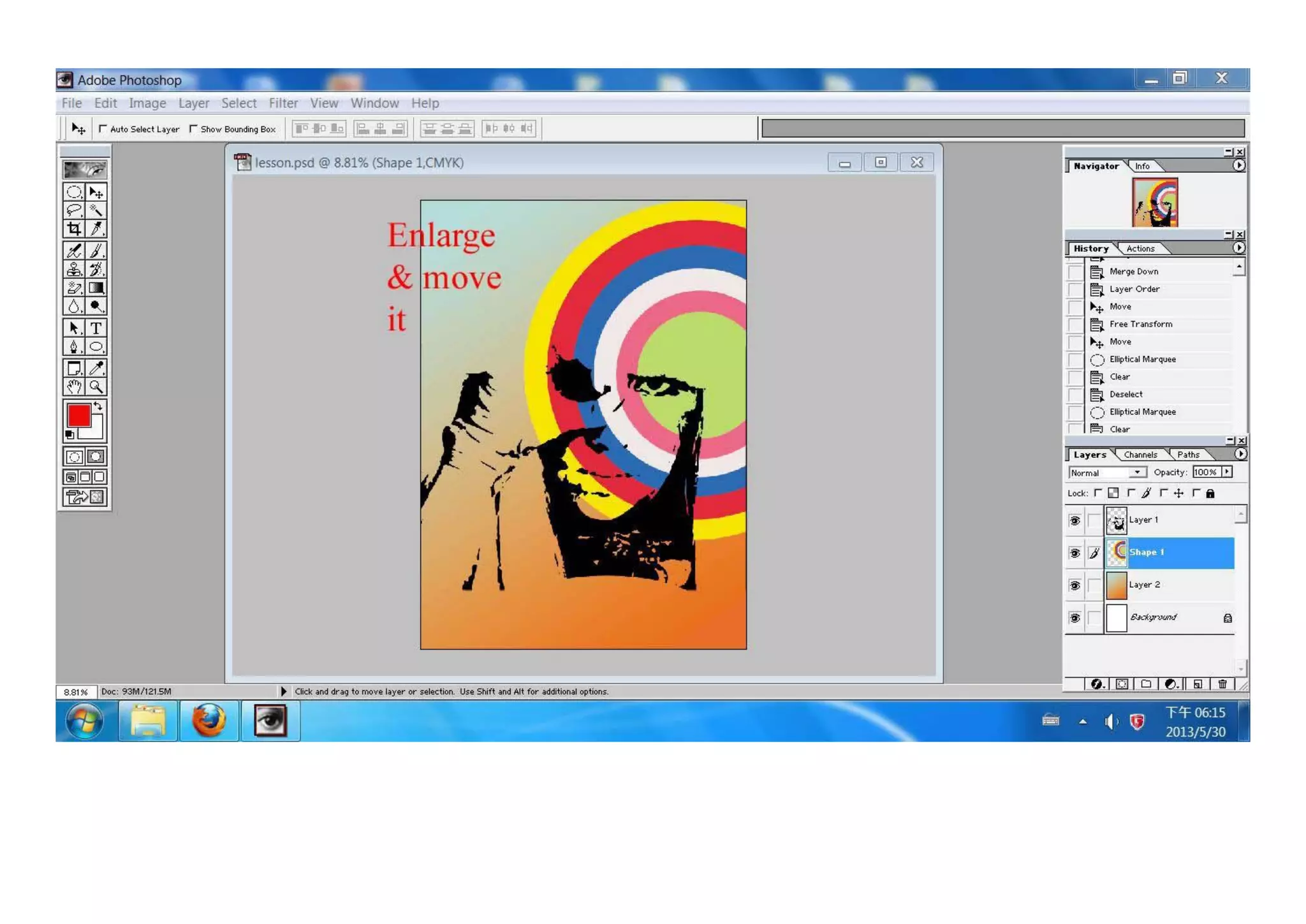Switch to the Actions tab

tap(1140, 249)
